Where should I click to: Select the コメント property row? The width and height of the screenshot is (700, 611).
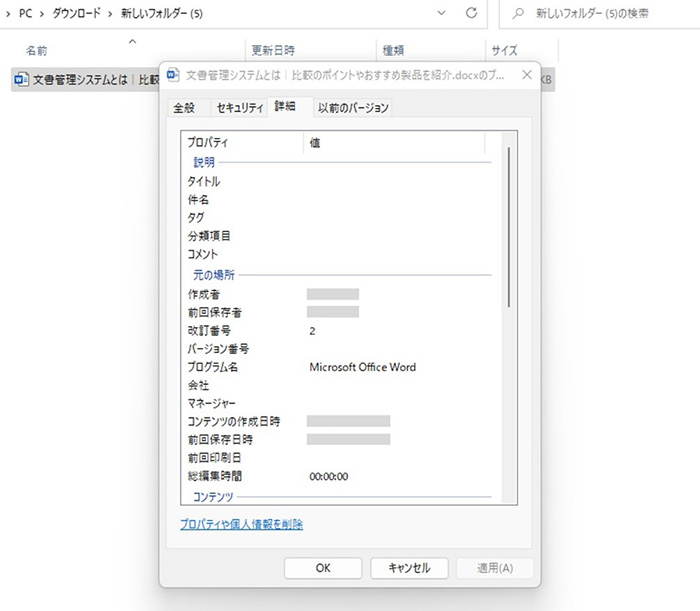click(x=339, y=254)
